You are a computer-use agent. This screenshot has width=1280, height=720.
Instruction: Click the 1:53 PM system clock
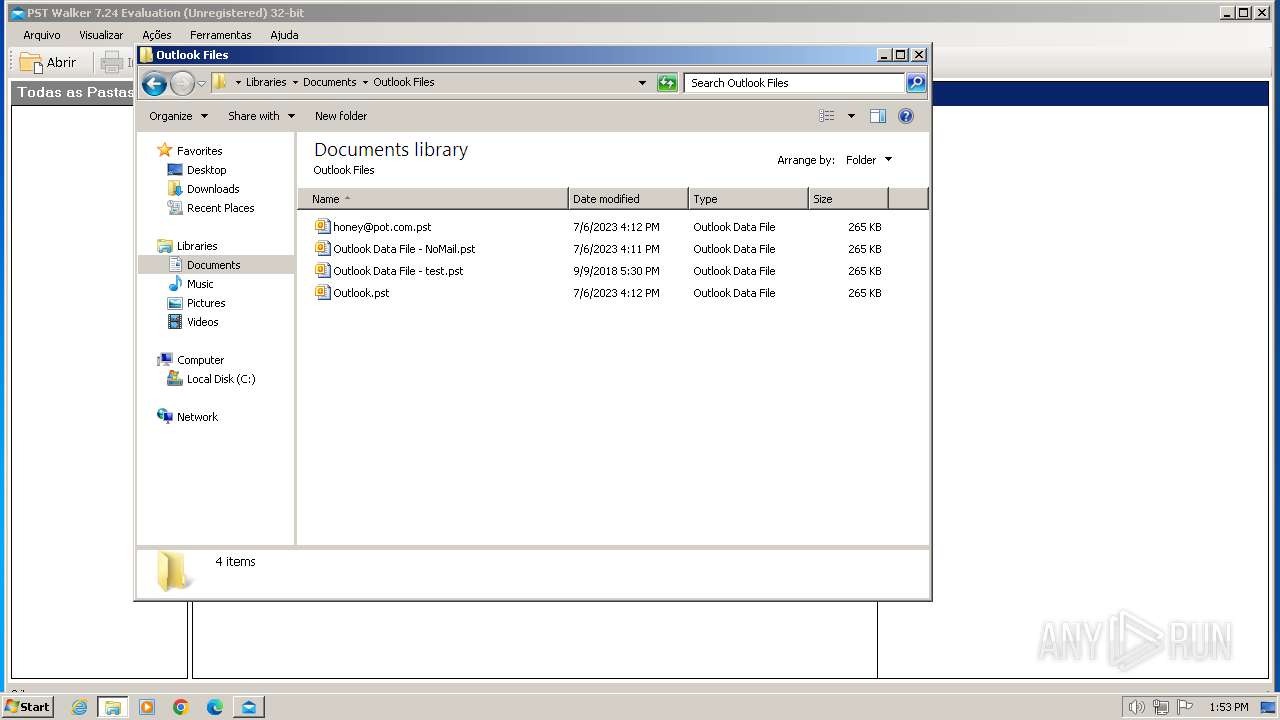coord(1229,707)
